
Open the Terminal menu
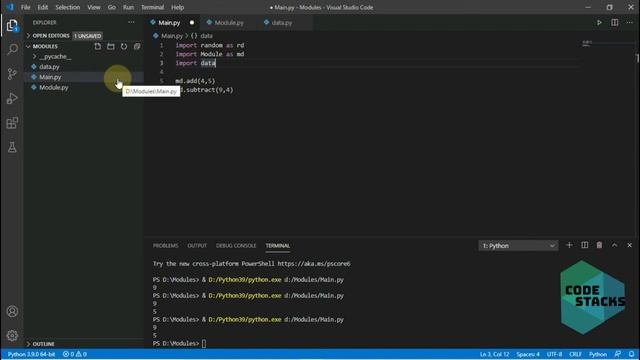click(152, 7)
